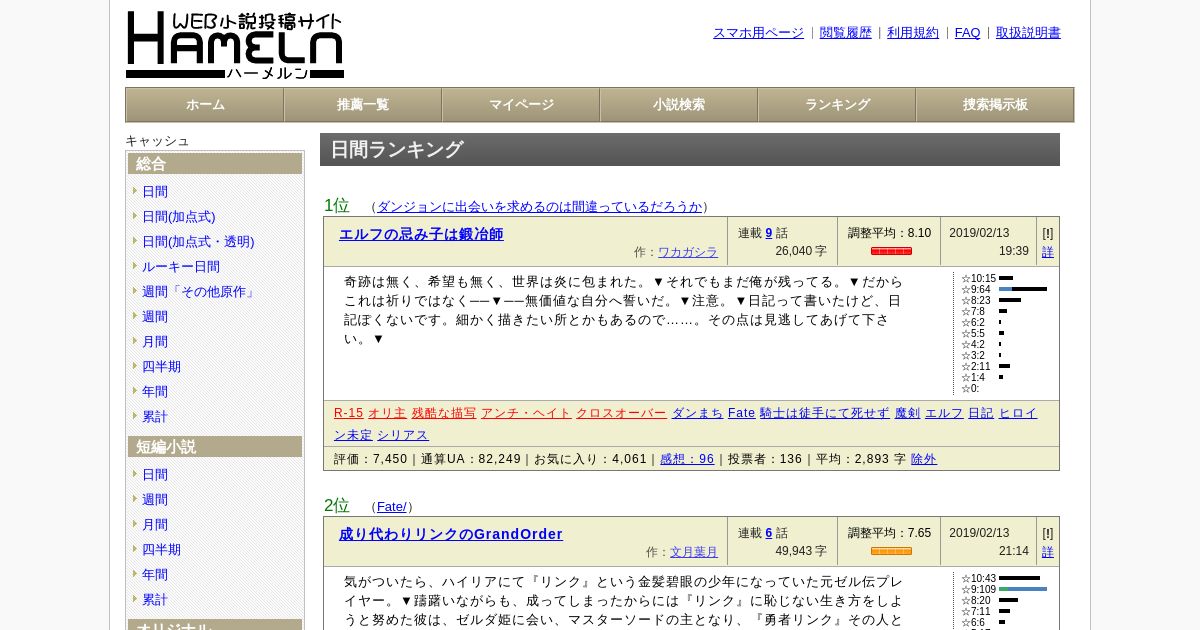The height and width of the screenshot is (630, 1200).
Task: Filter by the ダンまち tag
Action: coord(697,413)
